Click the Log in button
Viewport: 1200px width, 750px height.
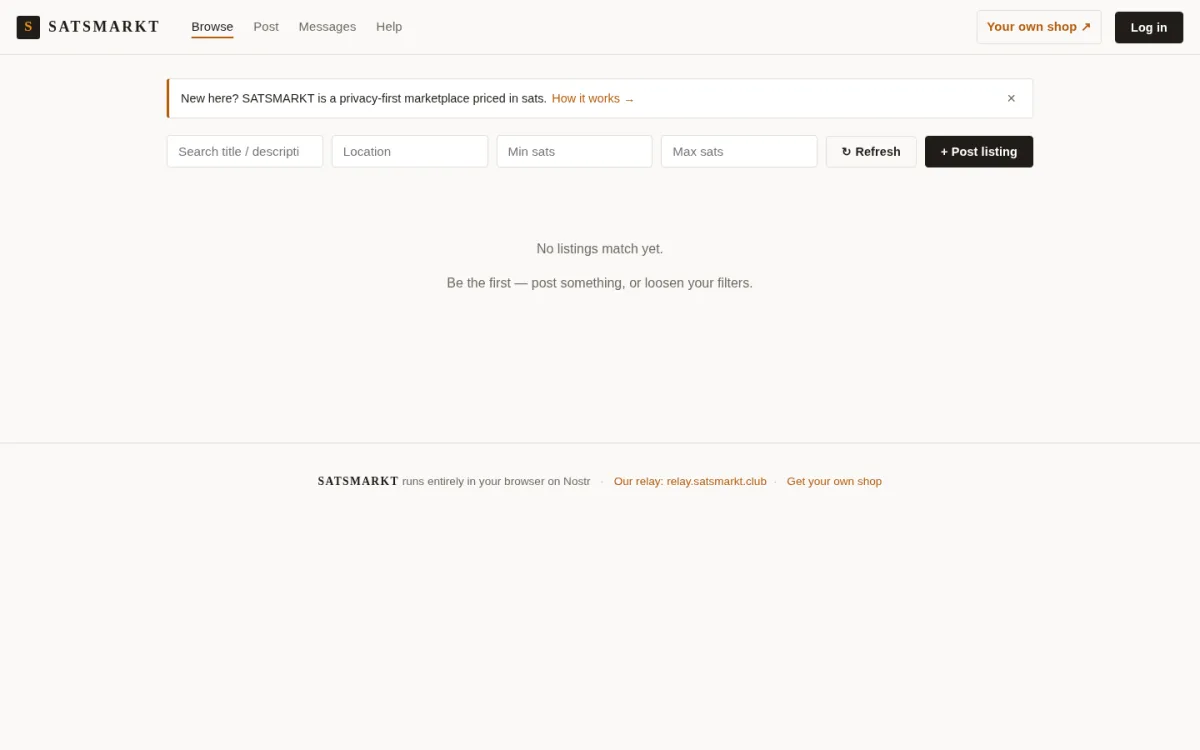[x=1149, y=27]
